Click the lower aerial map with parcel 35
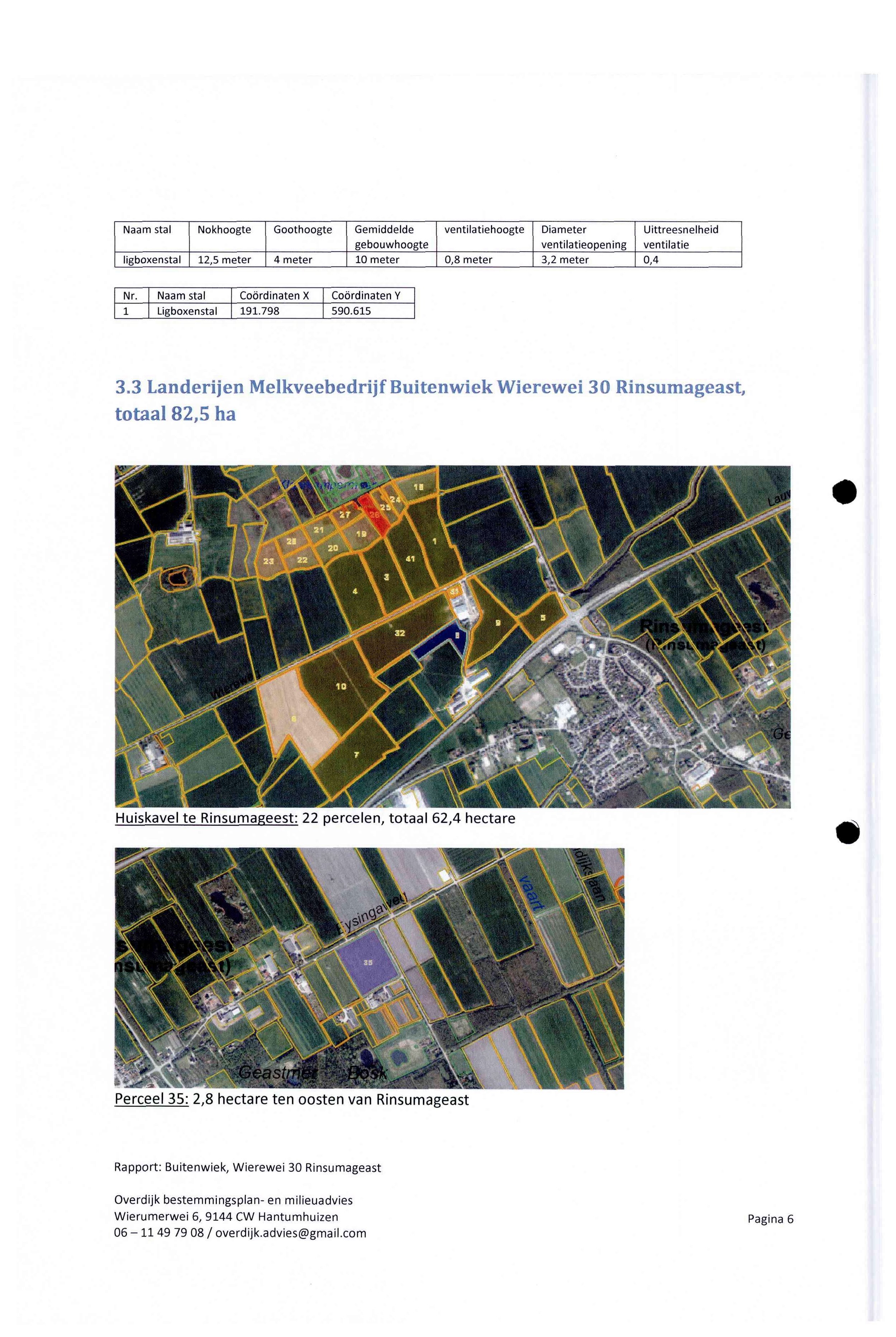The image size is (896, 1337). tap(369, 969)
